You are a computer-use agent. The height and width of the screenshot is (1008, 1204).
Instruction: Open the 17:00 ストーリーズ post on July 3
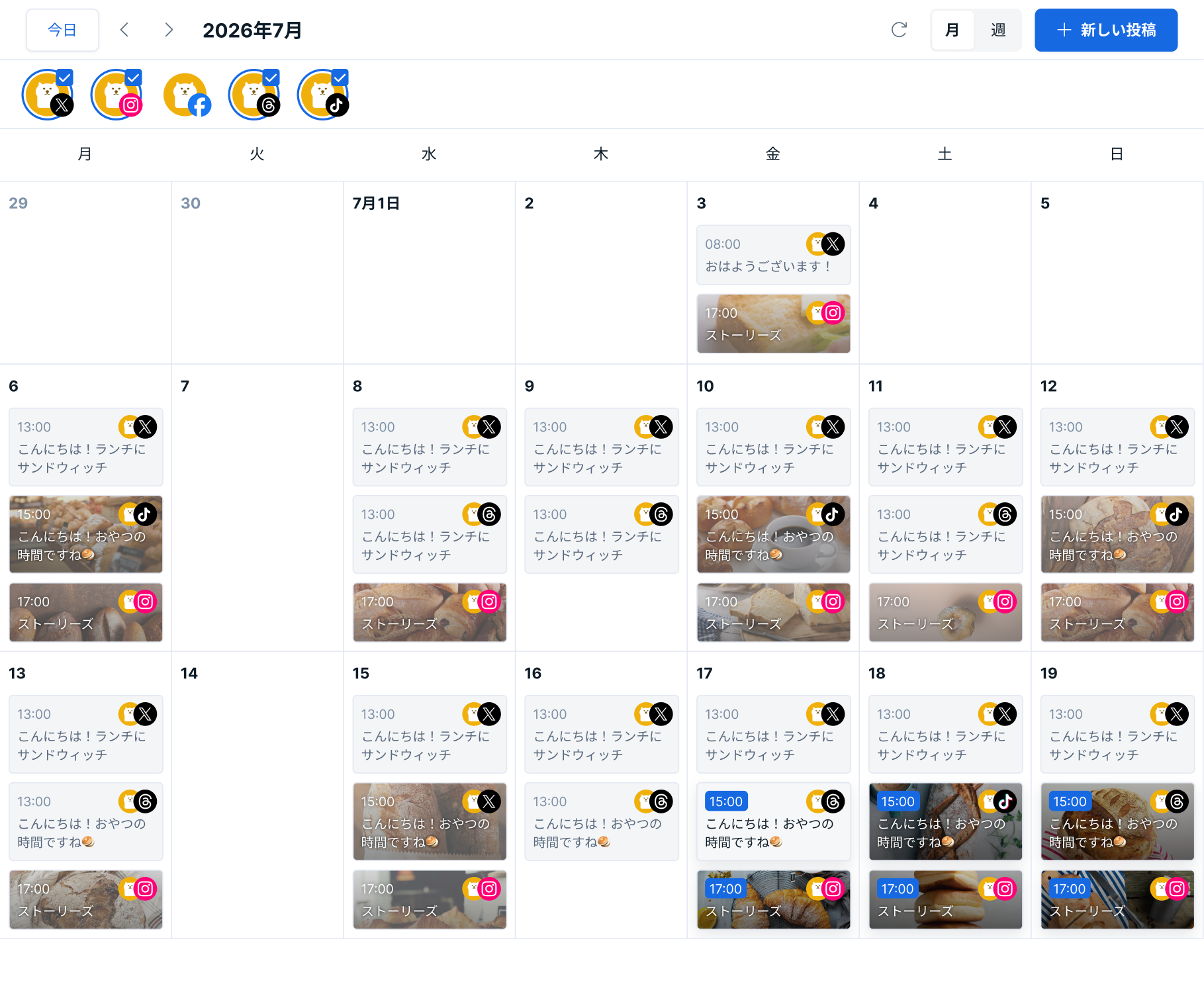(x=774, y=324)
